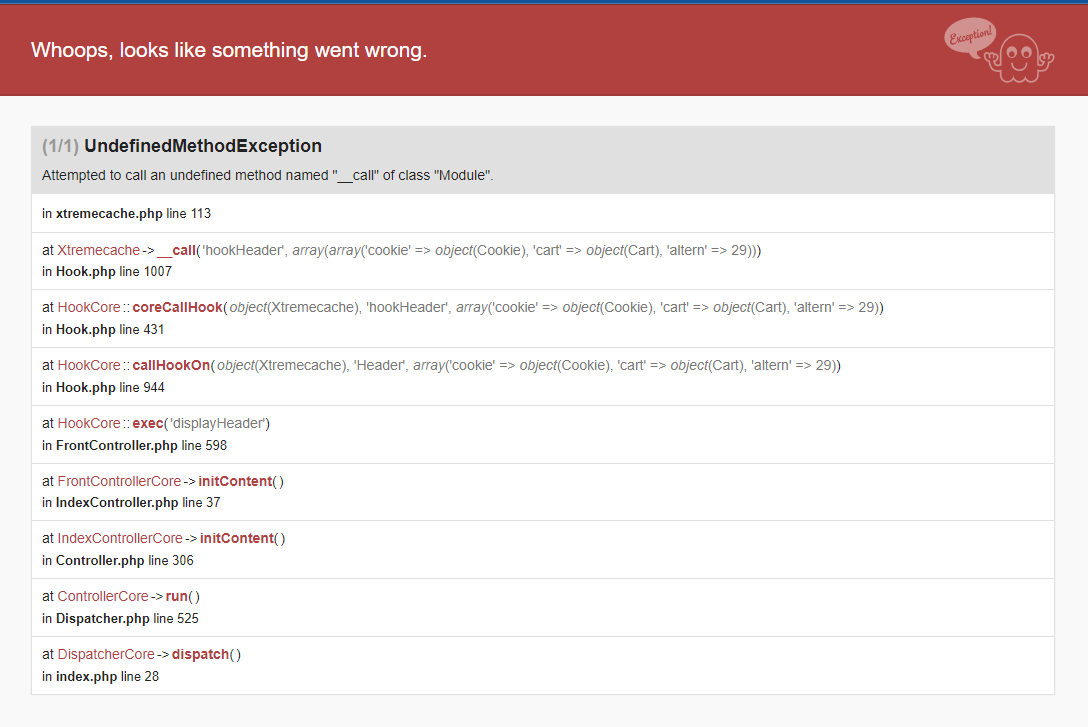The image size is (1088, 727).
Task: Click the DispatcherCore class name
Action: click(106, 654)
